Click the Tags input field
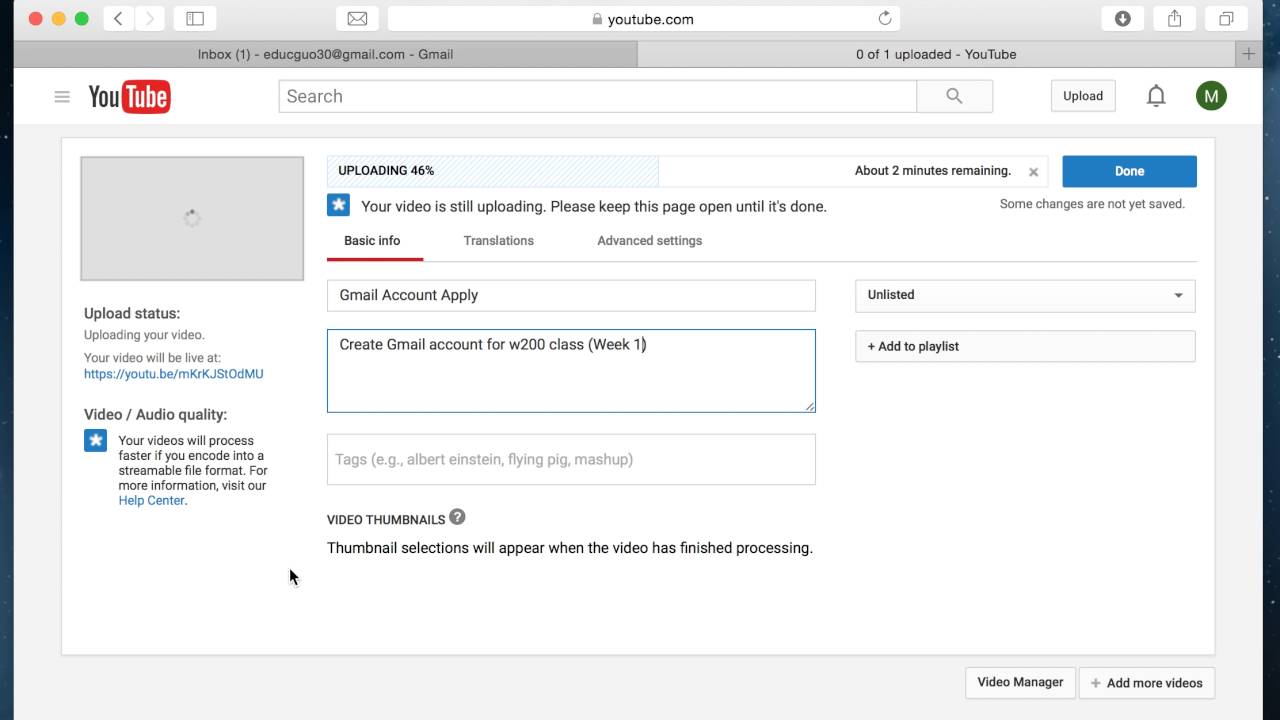 pos(571,459)
